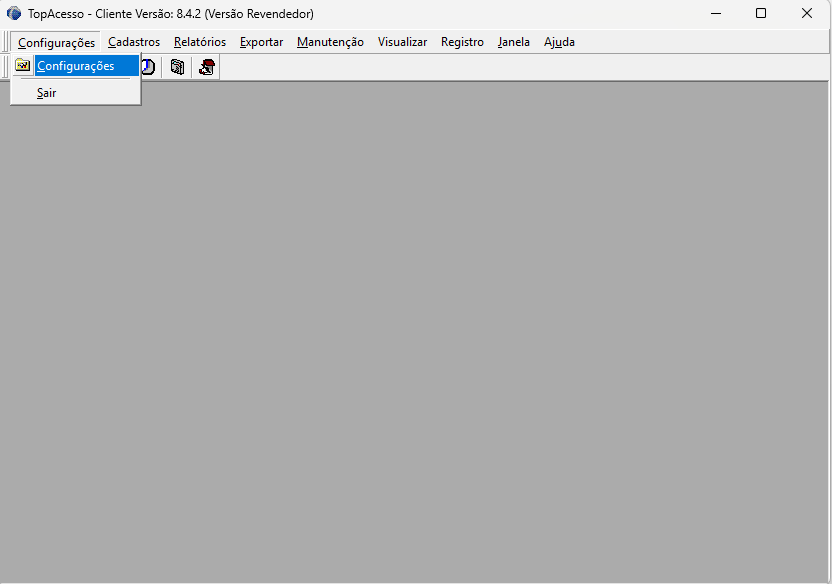Open the Exportar menu

point(261,42)
